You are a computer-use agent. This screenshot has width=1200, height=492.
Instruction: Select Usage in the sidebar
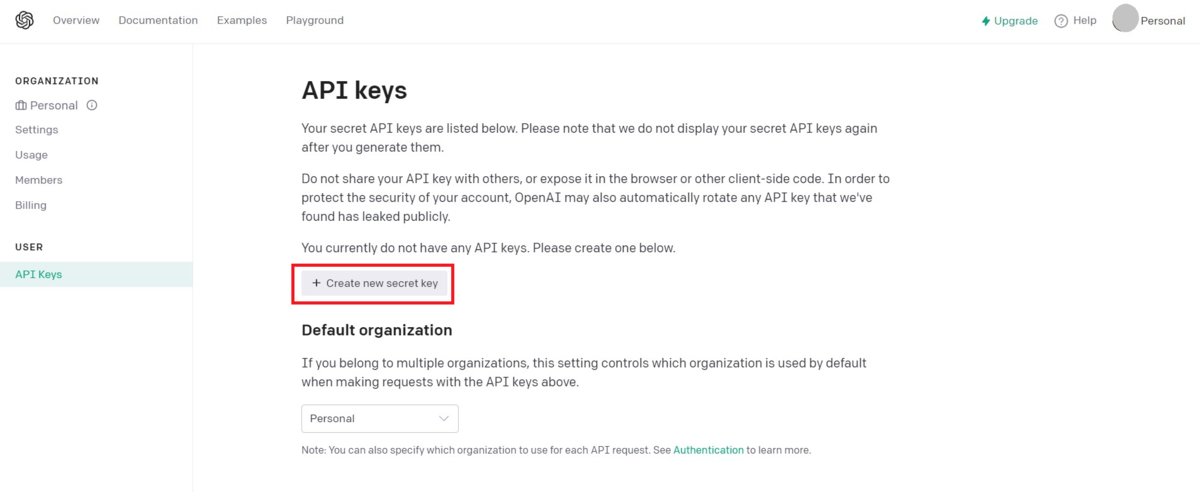[x=31, y=155]
